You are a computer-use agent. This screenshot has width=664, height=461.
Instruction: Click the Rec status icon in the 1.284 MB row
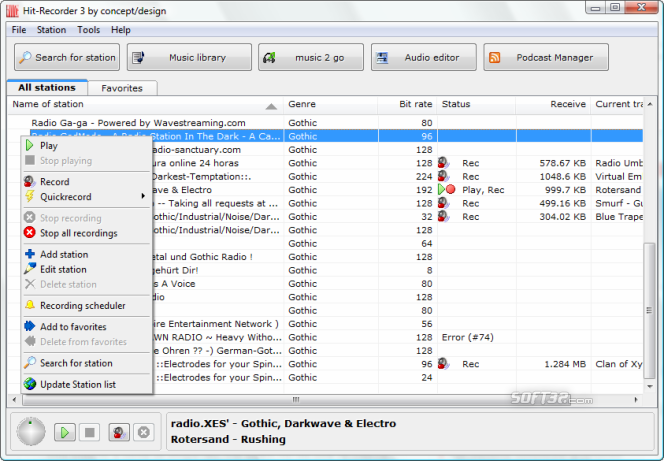443,364
